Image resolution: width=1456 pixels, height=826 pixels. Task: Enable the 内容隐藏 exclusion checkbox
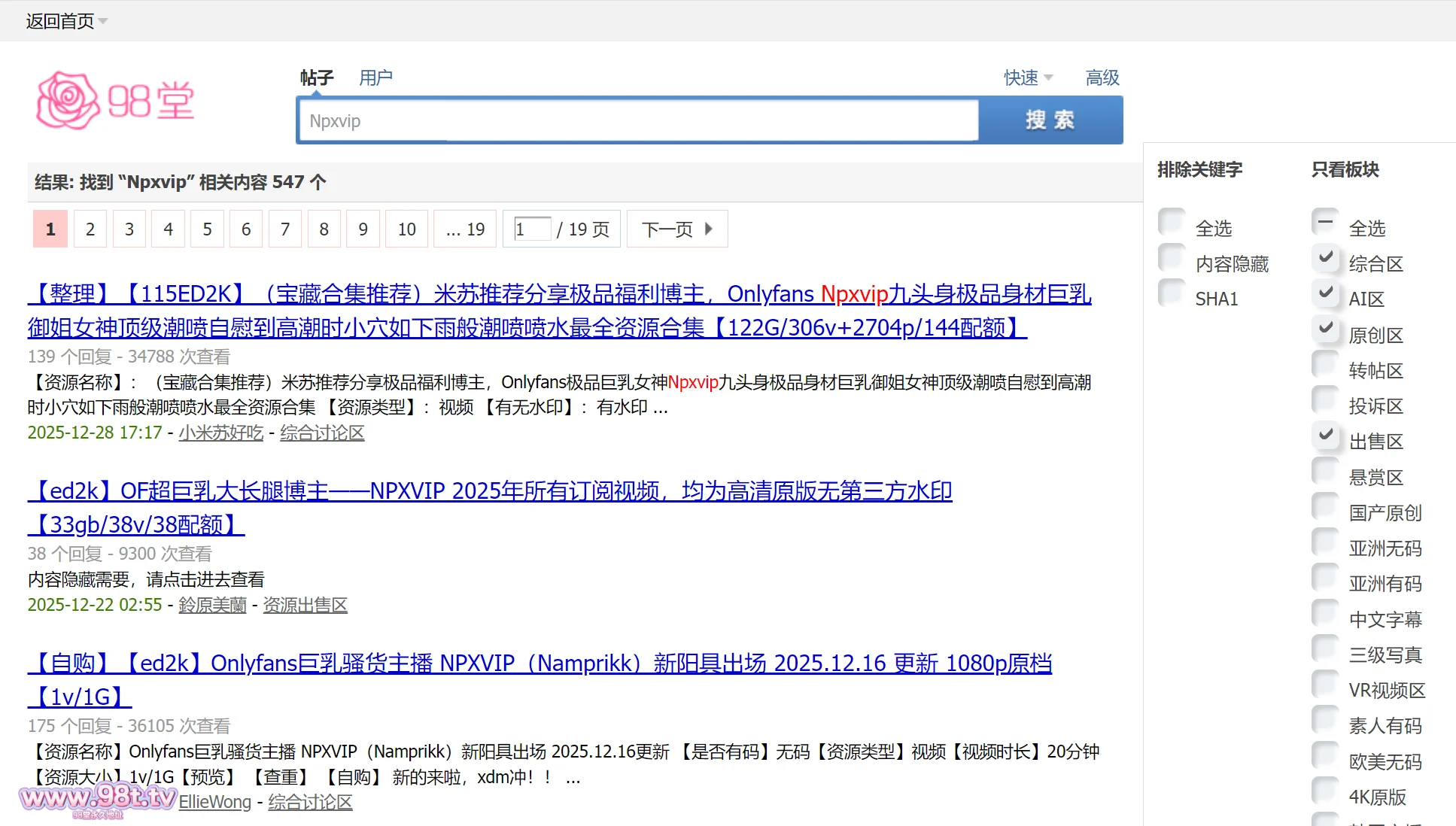pos(1172,257)
